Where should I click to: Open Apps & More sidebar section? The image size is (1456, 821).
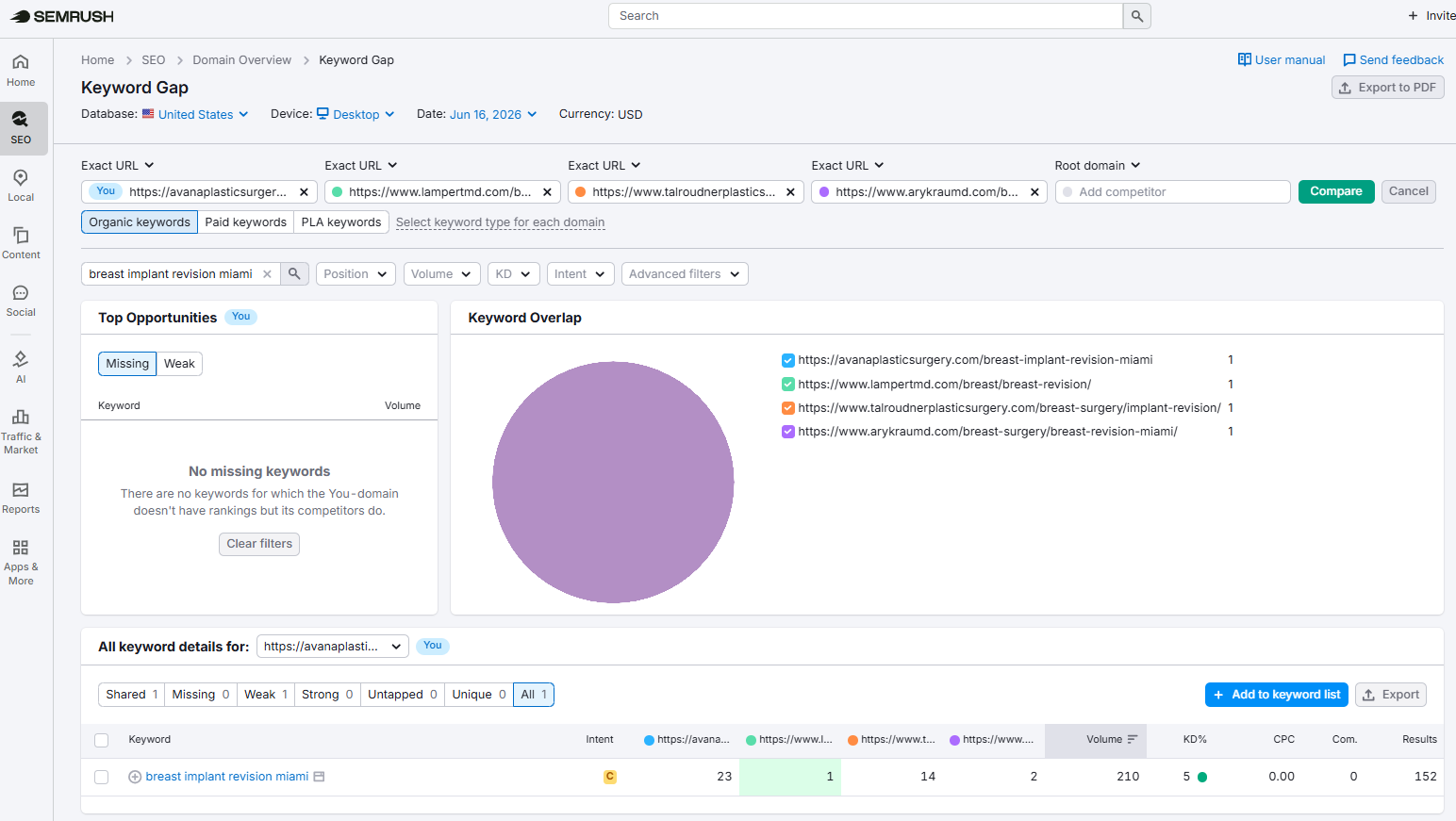coord(21,562)
